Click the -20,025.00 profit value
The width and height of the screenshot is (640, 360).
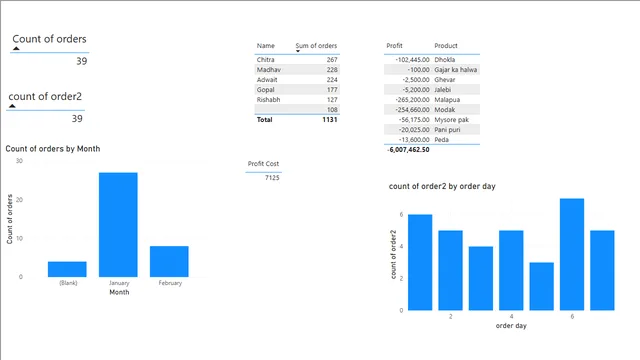coord(414,130)
